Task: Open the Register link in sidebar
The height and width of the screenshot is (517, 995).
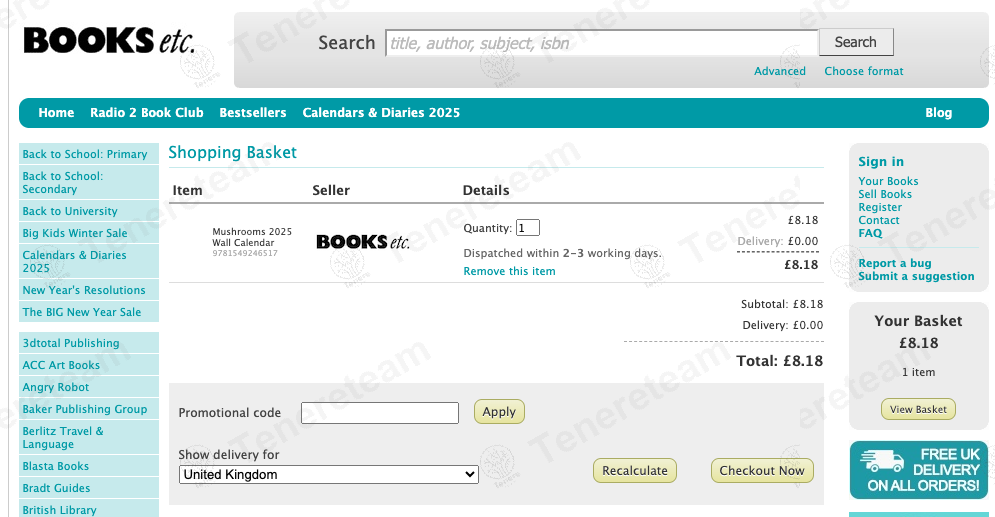Action: click(x=880, y=207)
